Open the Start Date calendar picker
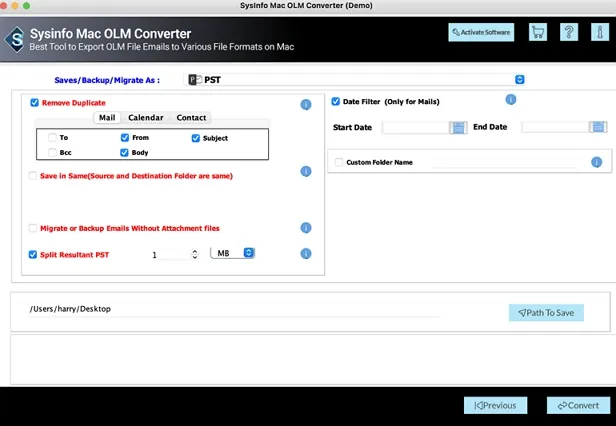Screen dimensions: 616x426 coord(458,127)
